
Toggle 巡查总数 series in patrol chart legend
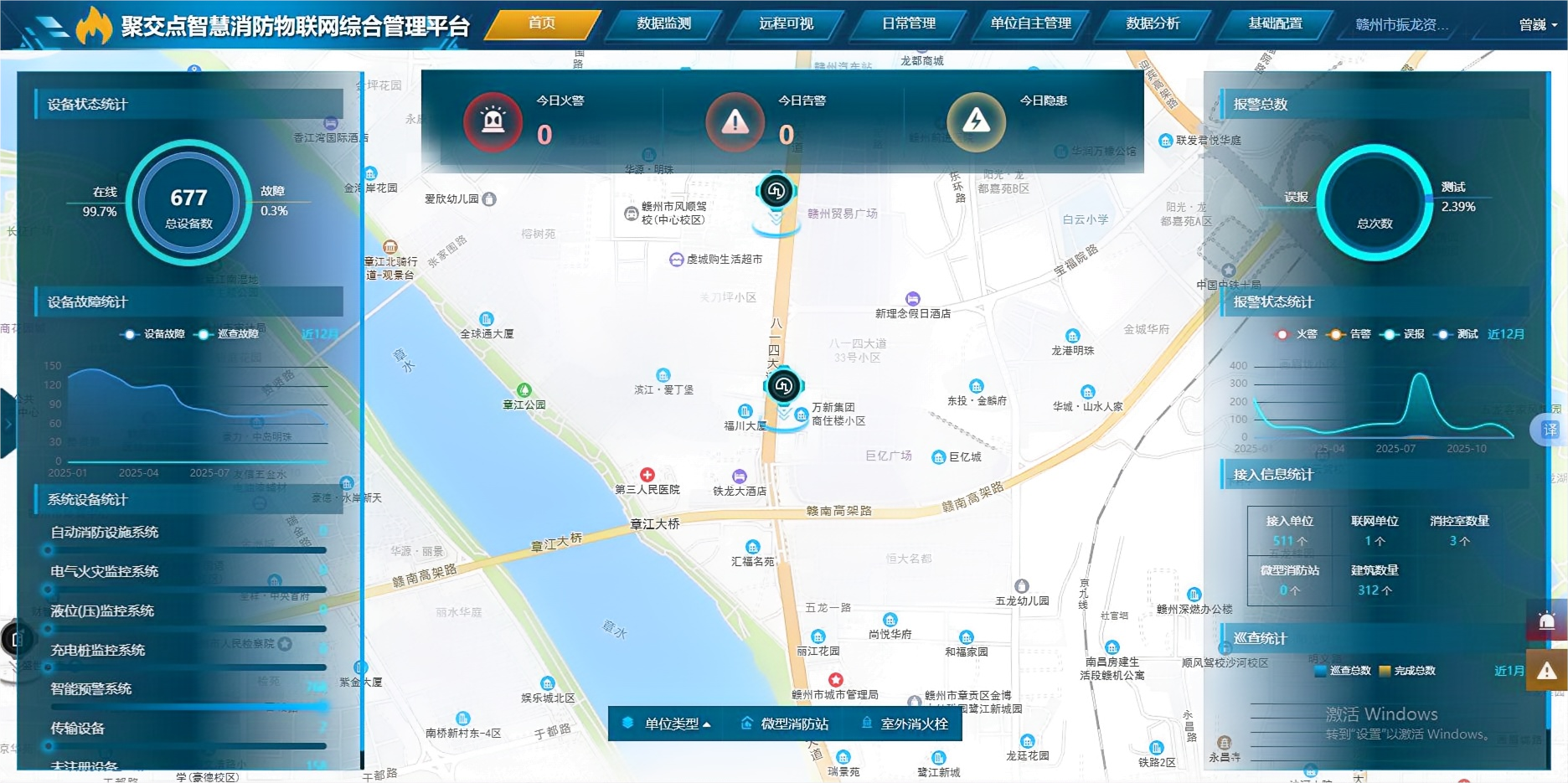point(1343,671)
